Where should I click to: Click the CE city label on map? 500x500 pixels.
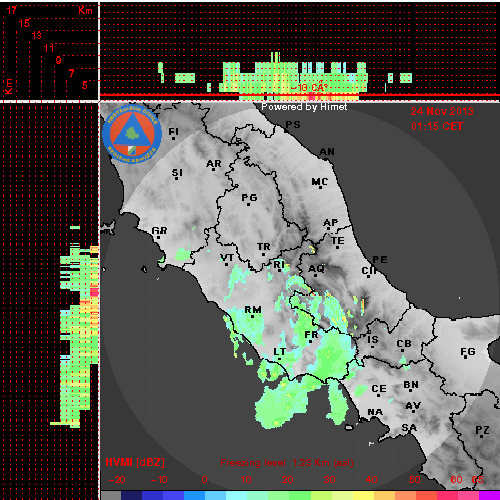379,389
